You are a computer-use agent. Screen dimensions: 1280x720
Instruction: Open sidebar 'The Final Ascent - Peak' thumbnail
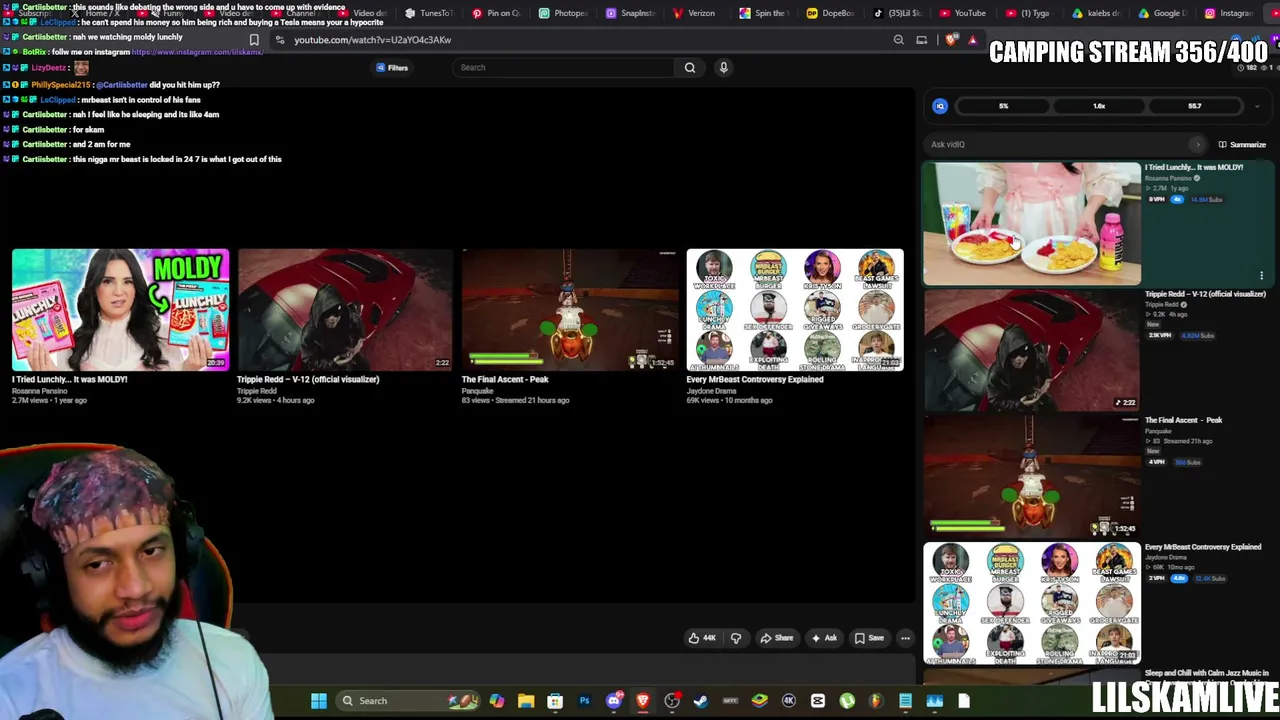click(1031, 476)
